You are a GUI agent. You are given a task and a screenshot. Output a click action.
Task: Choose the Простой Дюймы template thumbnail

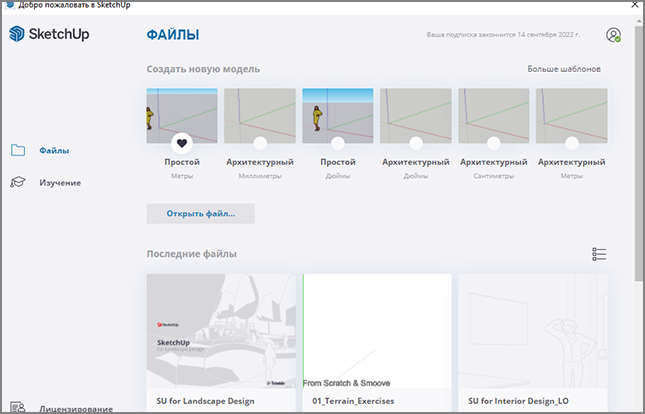click(x=338, y=116)
